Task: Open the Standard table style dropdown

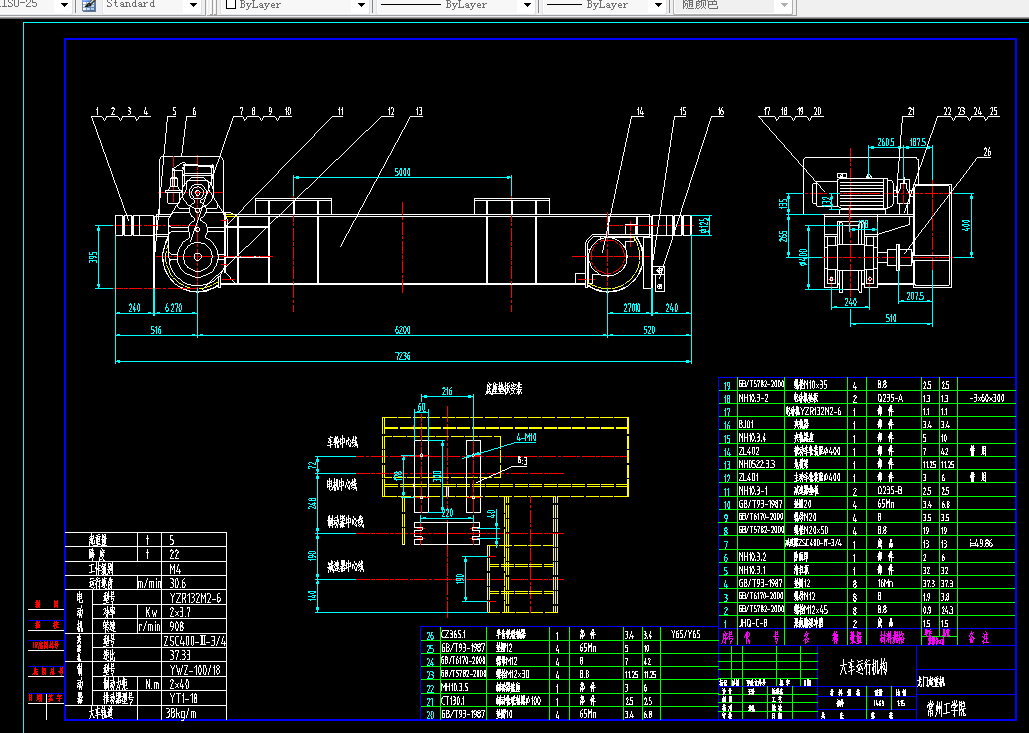Action: coord(193,5)
